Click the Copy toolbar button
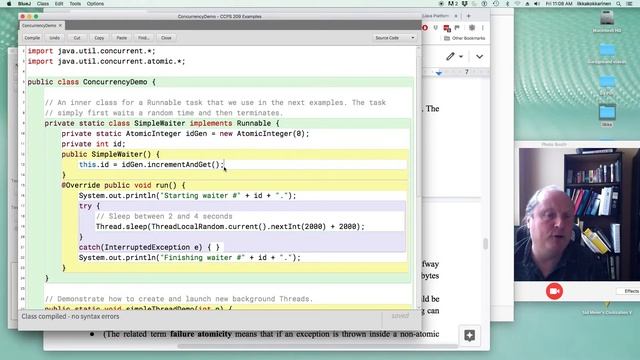 point(99,38)
